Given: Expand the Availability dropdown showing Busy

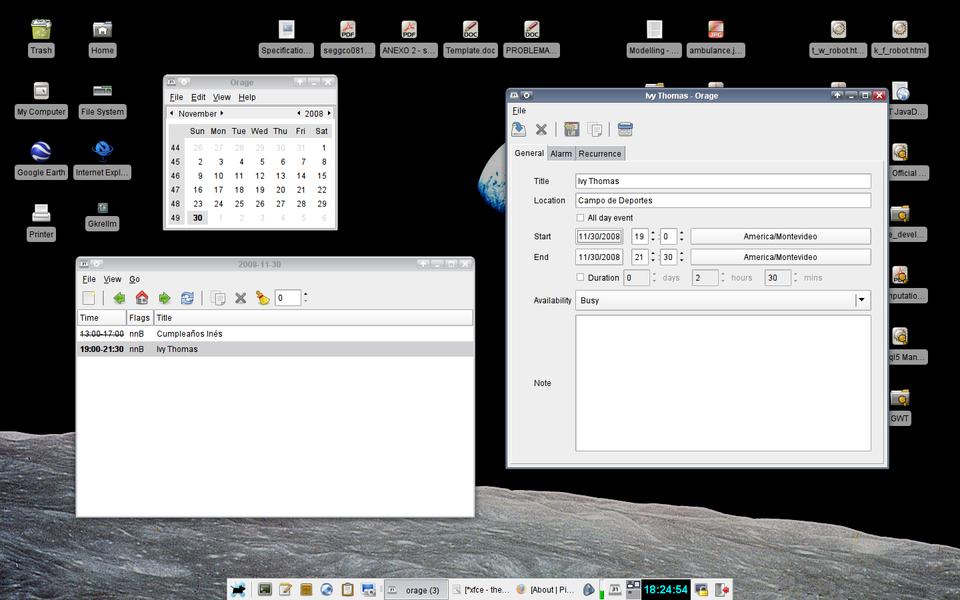Looking at the screenshot, I should point(861,300).
